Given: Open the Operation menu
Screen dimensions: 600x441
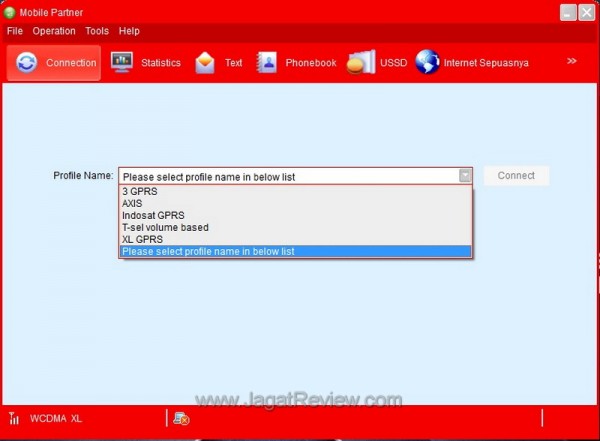Looking at the screenshot, I should [54, 31].
